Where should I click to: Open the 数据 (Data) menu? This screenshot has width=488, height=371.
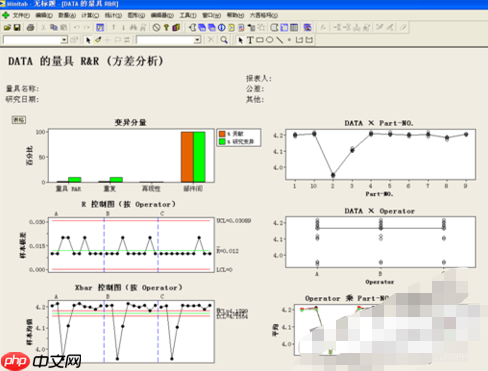67,15
